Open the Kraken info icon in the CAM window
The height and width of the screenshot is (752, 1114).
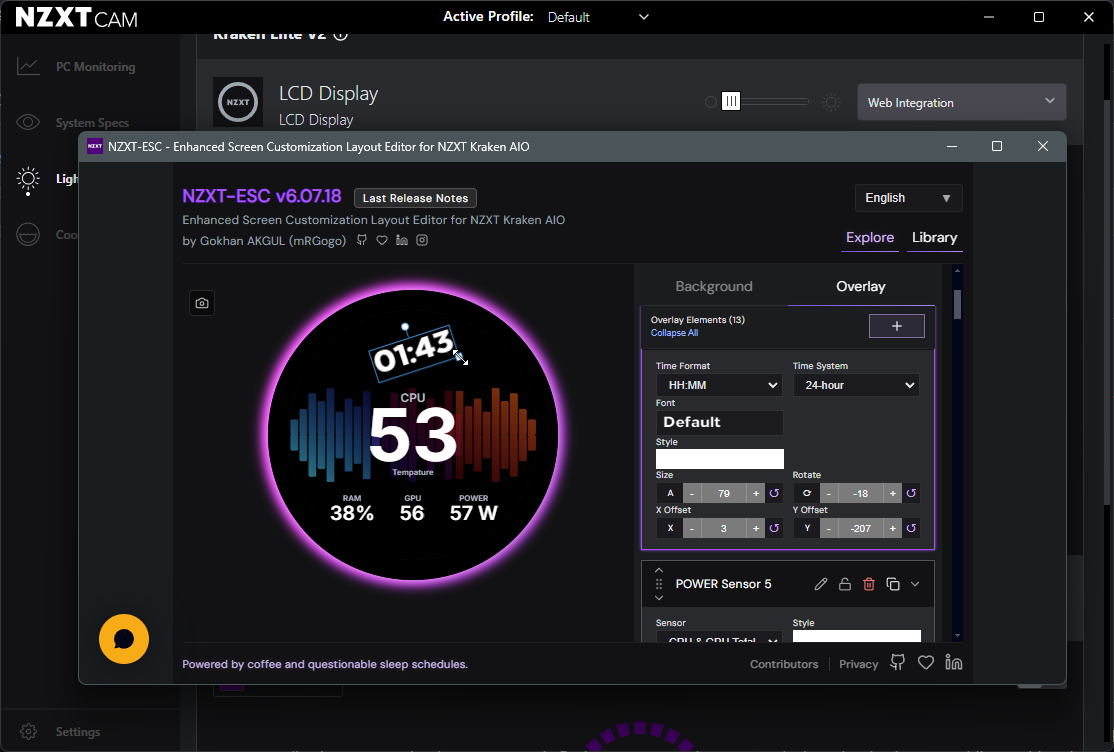click(x=341, y=36)
